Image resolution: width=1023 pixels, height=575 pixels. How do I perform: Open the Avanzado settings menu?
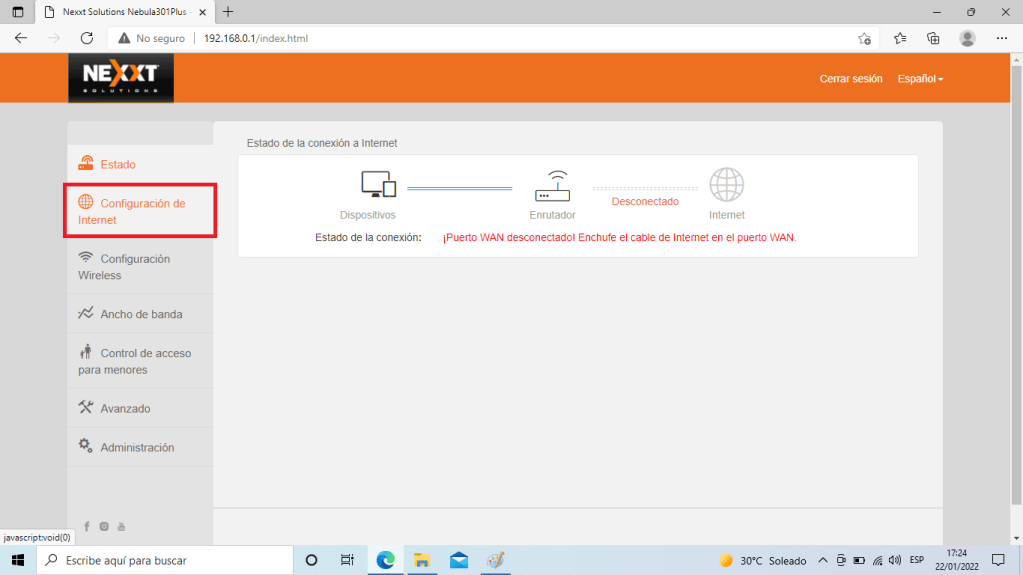tap(125, 408)
